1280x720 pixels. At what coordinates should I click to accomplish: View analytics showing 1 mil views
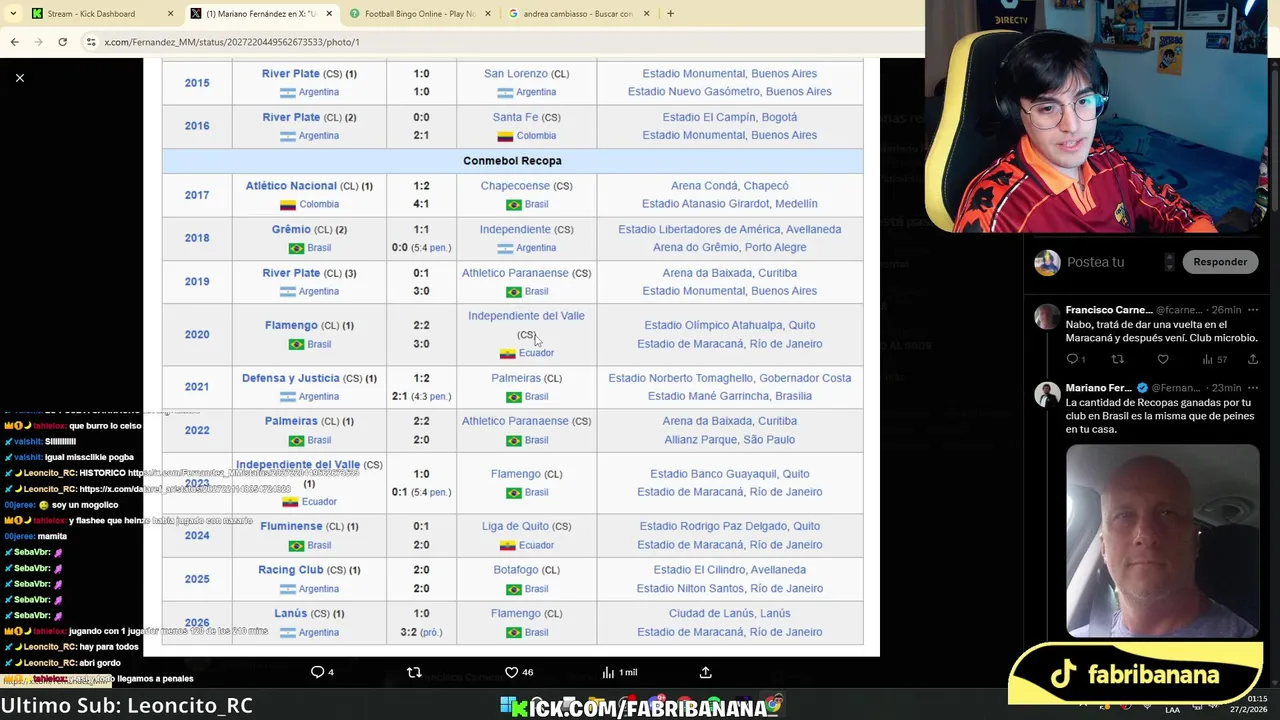pyautogui.click(x=619, y=672)
